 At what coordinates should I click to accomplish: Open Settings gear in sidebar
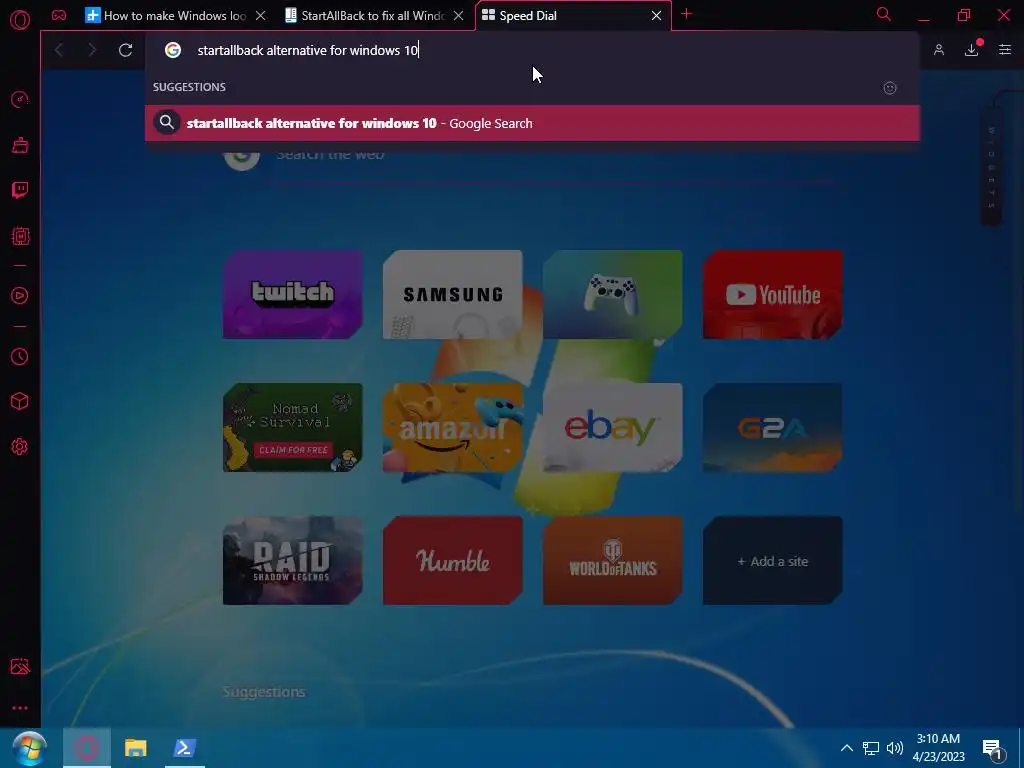(20, 447)
